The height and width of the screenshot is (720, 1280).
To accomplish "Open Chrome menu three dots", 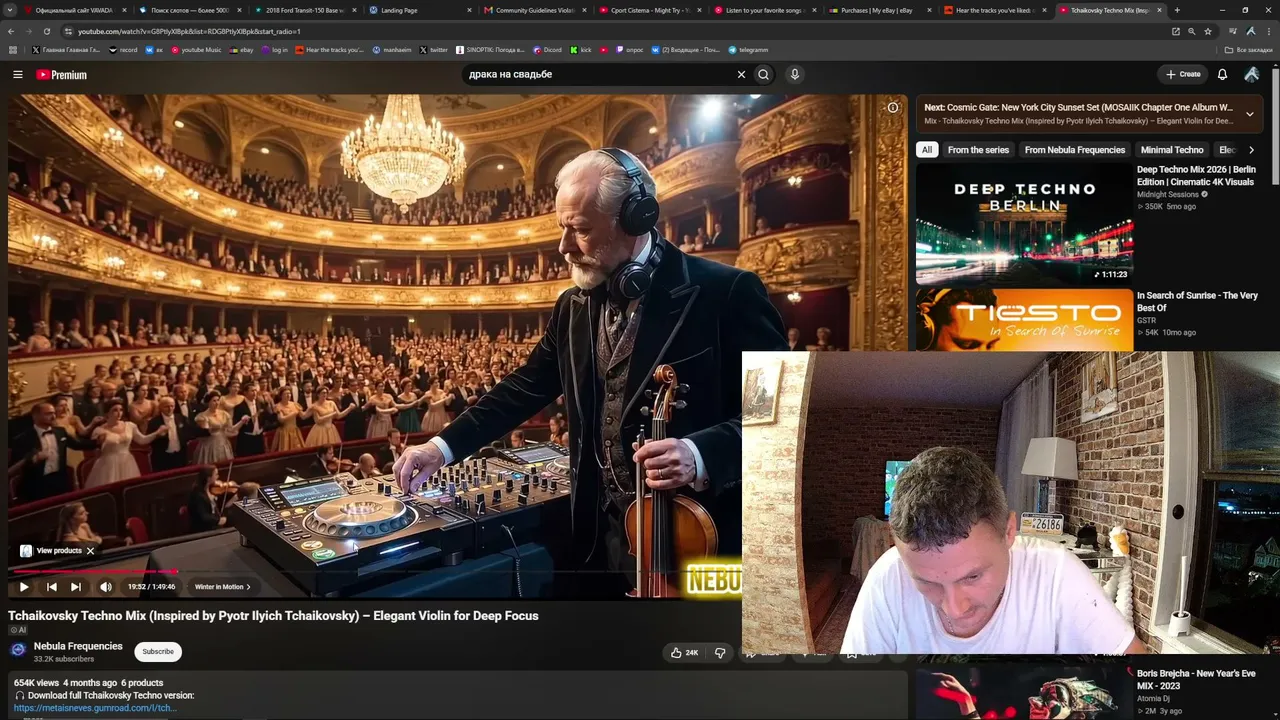I will click(1268, 31).
